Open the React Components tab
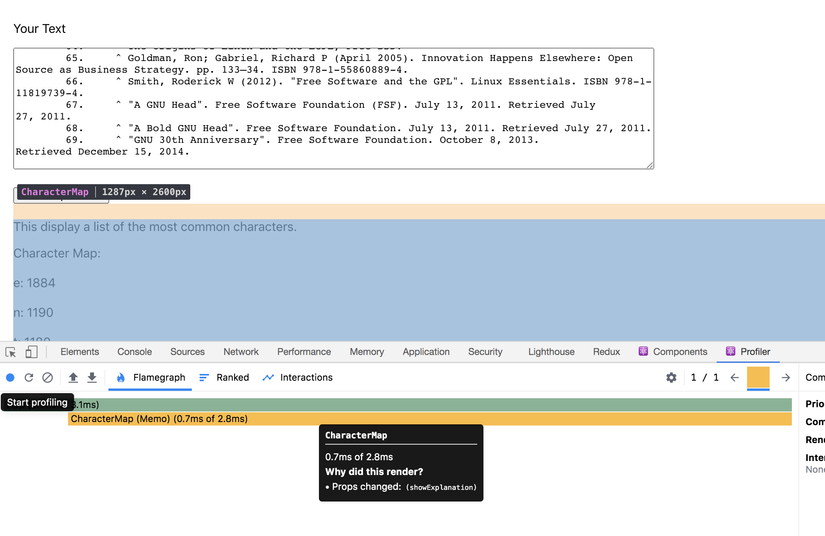 tap(673, 352)
